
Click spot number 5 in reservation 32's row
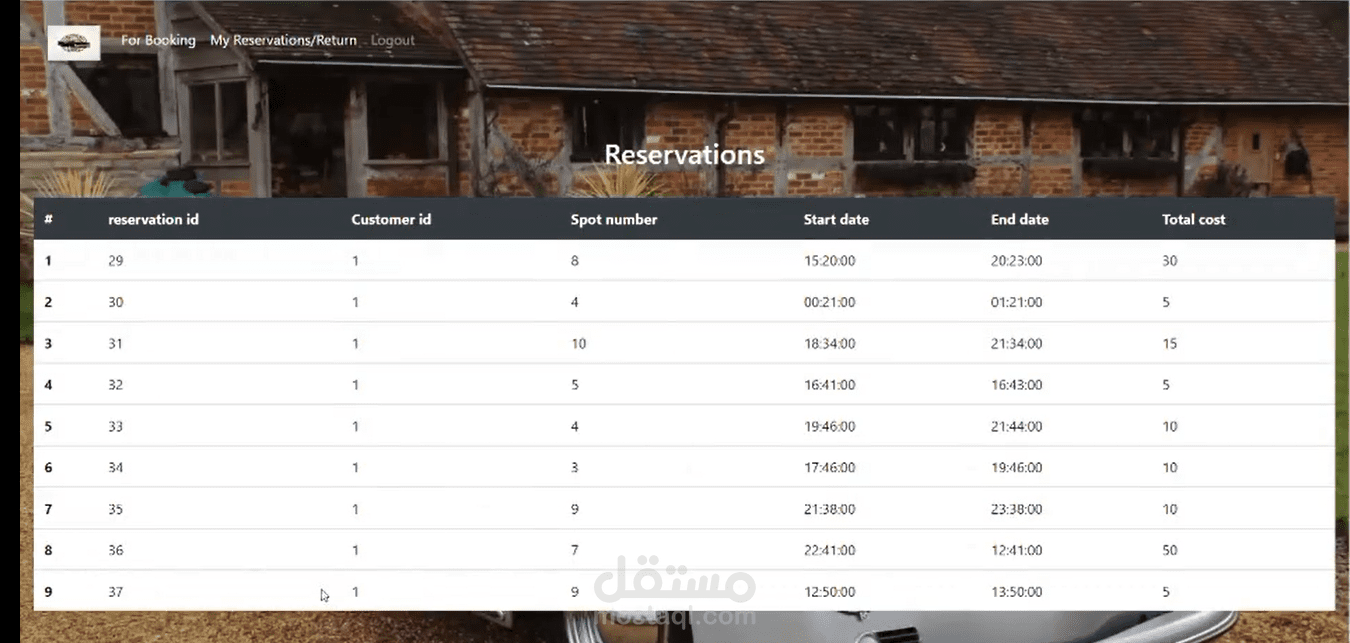tap(575, 385)
